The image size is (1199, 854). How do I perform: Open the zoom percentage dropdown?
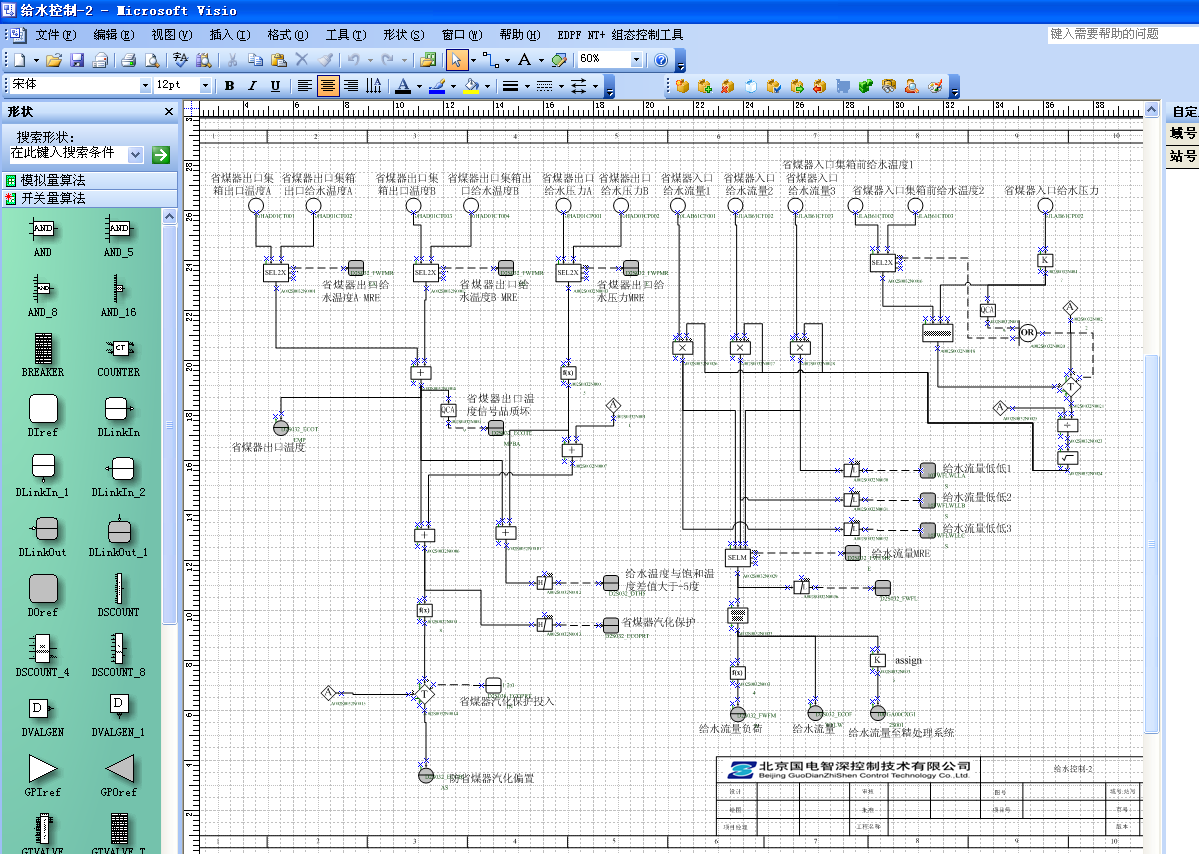point(636,60)
